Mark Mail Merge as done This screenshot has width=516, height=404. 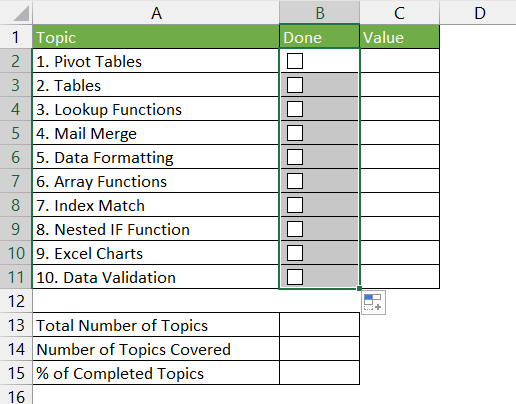click(295, 133)
